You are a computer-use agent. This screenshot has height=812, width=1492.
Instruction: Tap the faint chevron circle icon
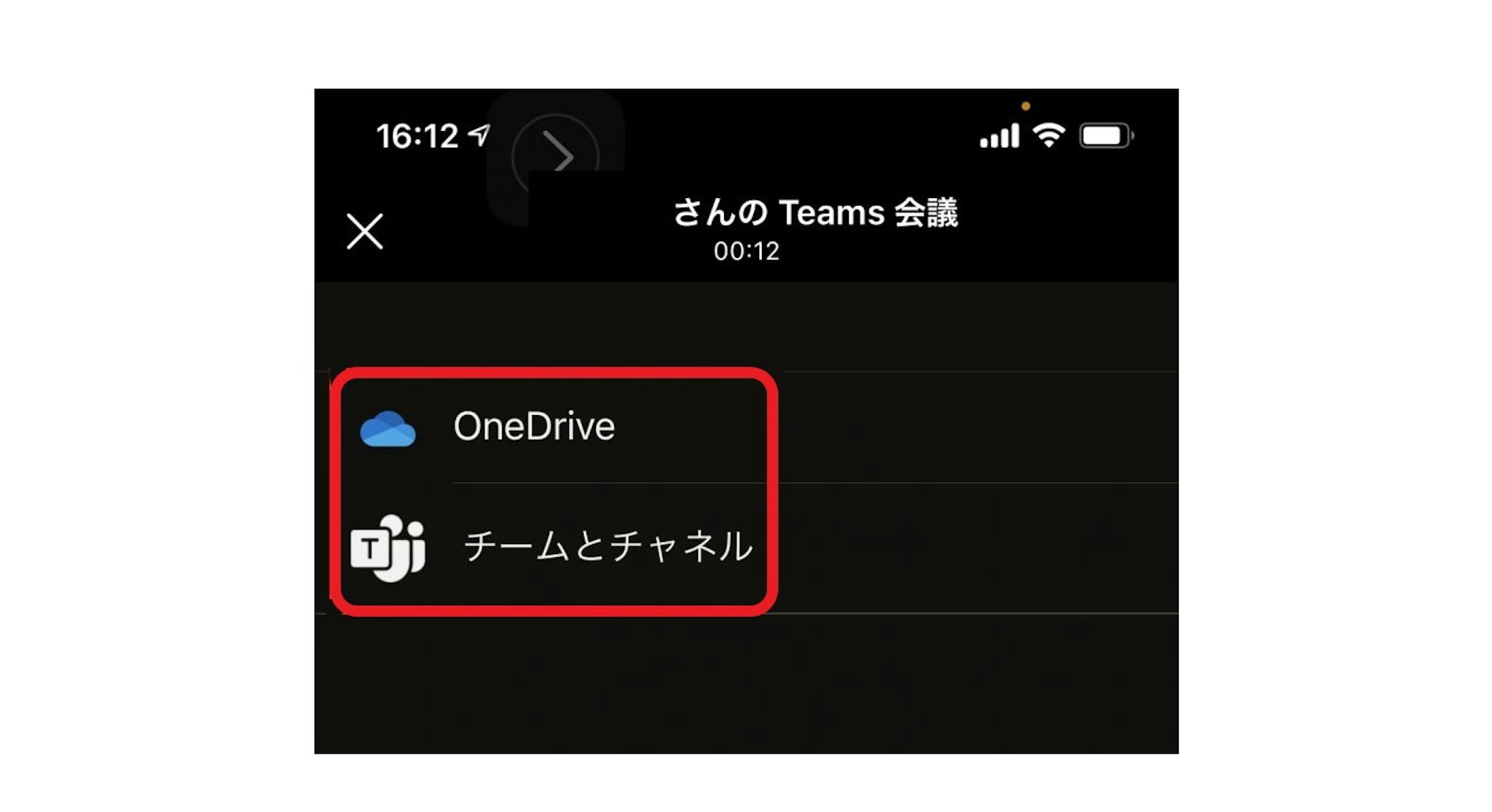[x=555, y=155]
